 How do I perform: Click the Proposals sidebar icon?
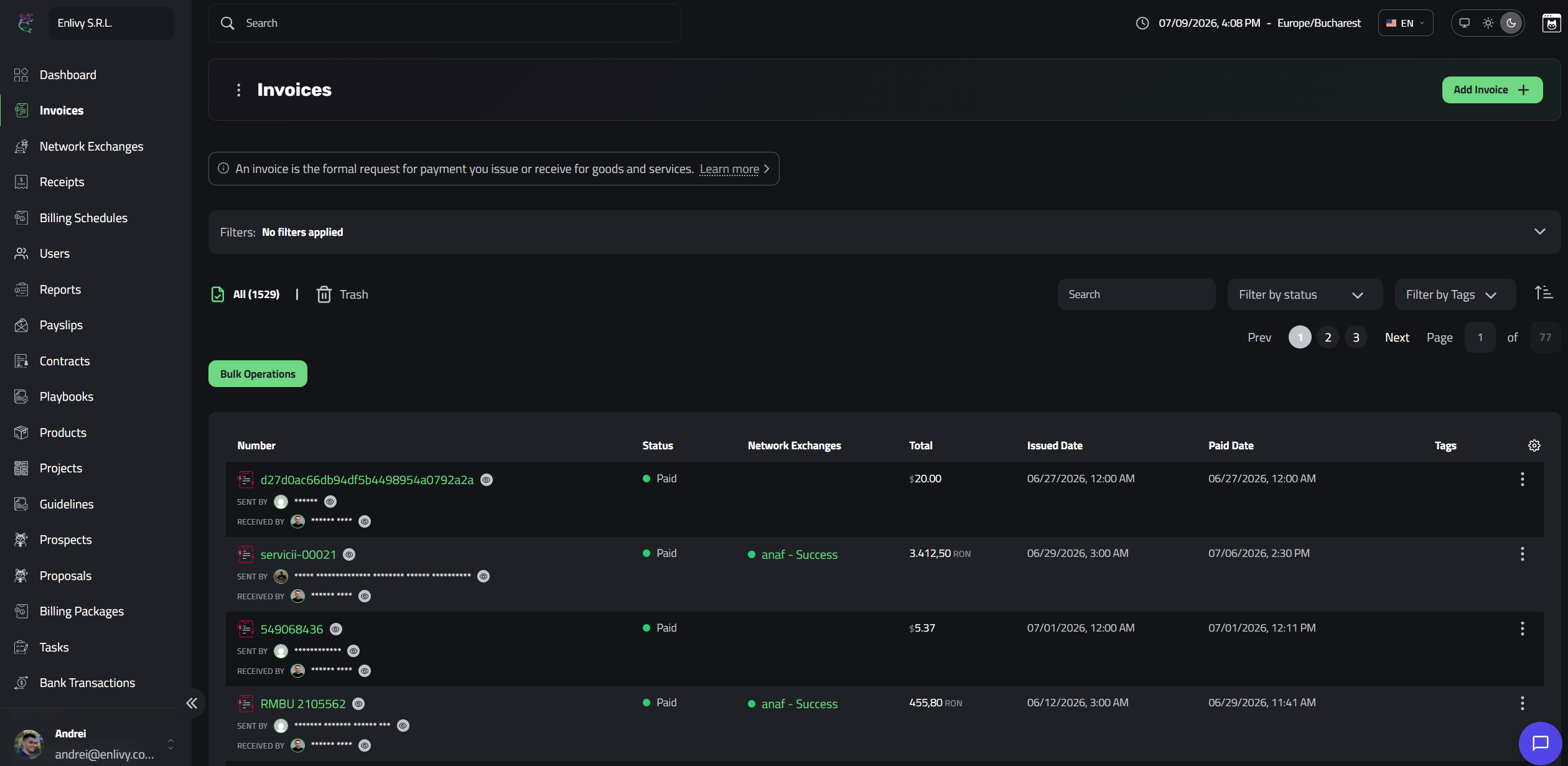pyautogui.click(x=21, y=576)
